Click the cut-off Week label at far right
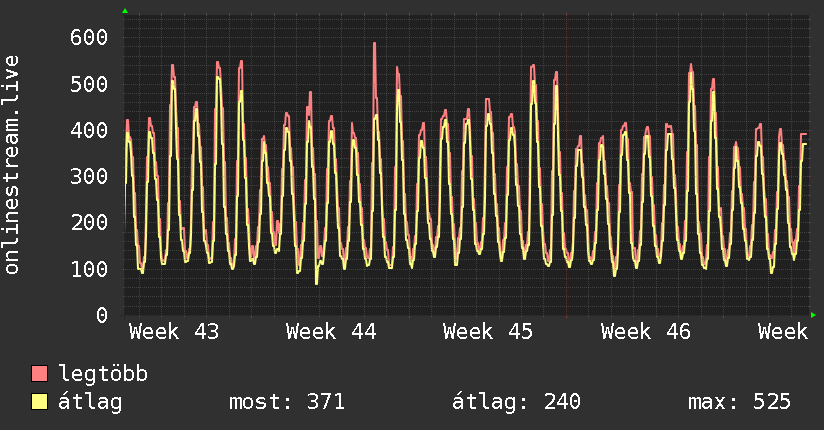Screen dimensions: 824x430 click(x=782, y=332)
